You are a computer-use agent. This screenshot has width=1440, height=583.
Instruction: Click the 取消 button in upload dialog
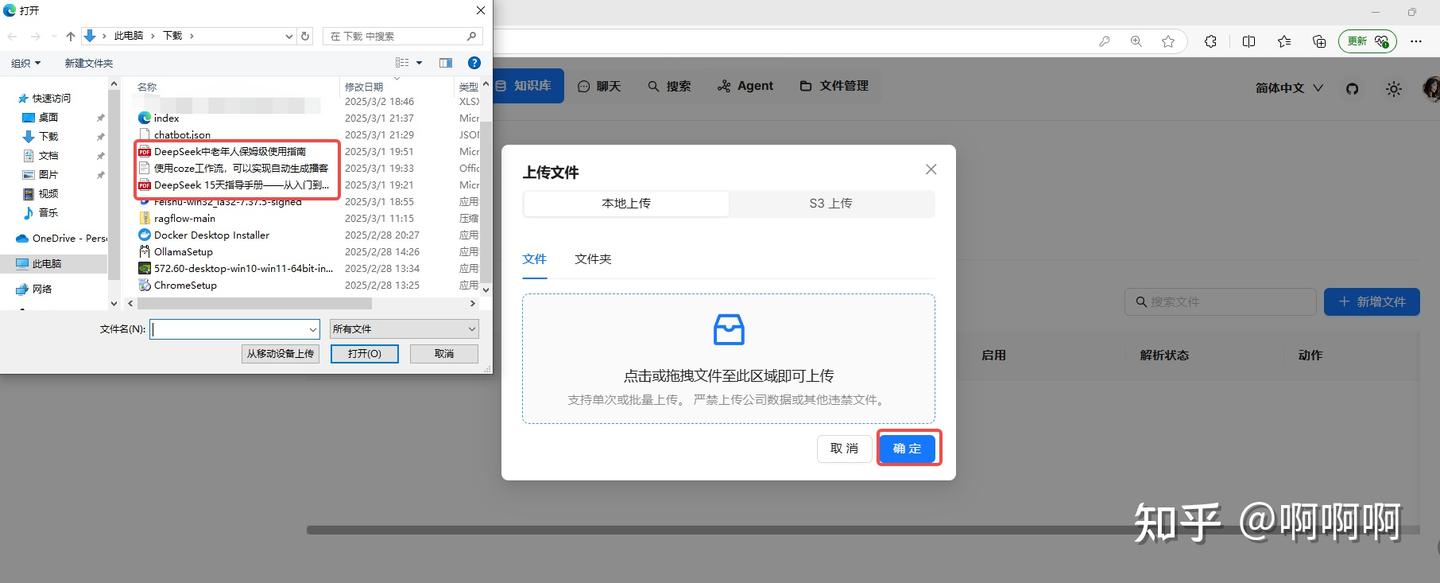pos(845,448)
